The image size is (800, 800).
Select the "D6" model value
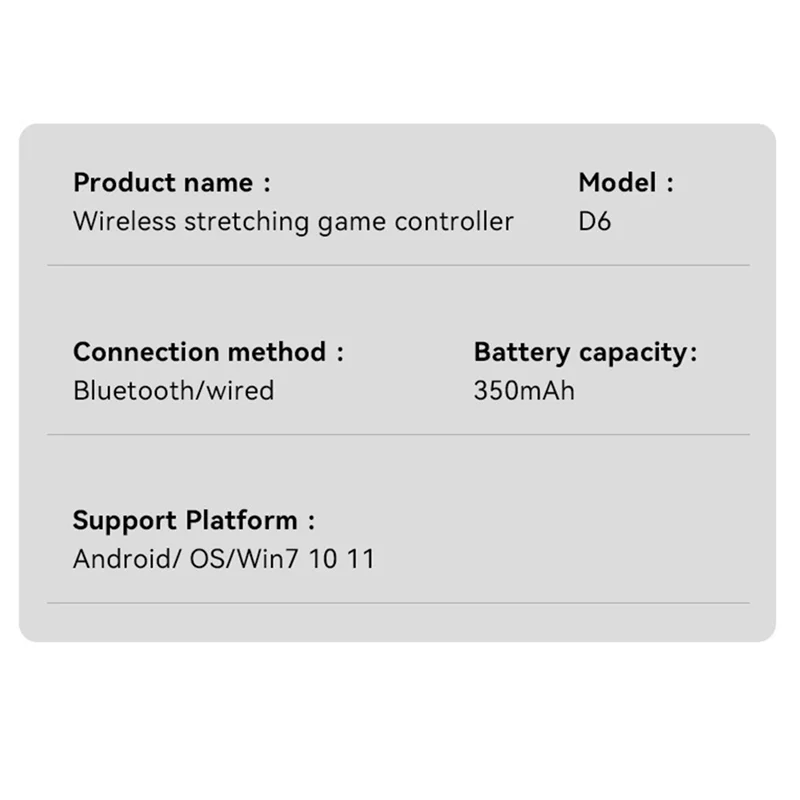point(594,222)
